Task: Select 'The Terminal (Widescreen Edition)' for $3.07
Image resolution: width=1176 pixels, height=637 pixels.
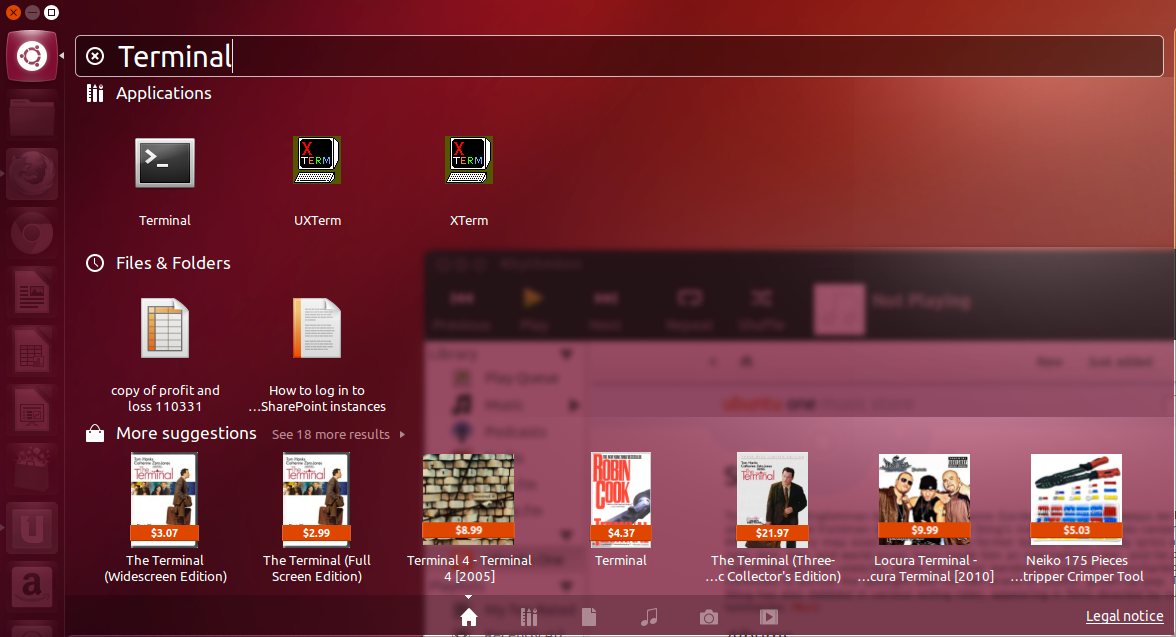Action: click(165, 499)
